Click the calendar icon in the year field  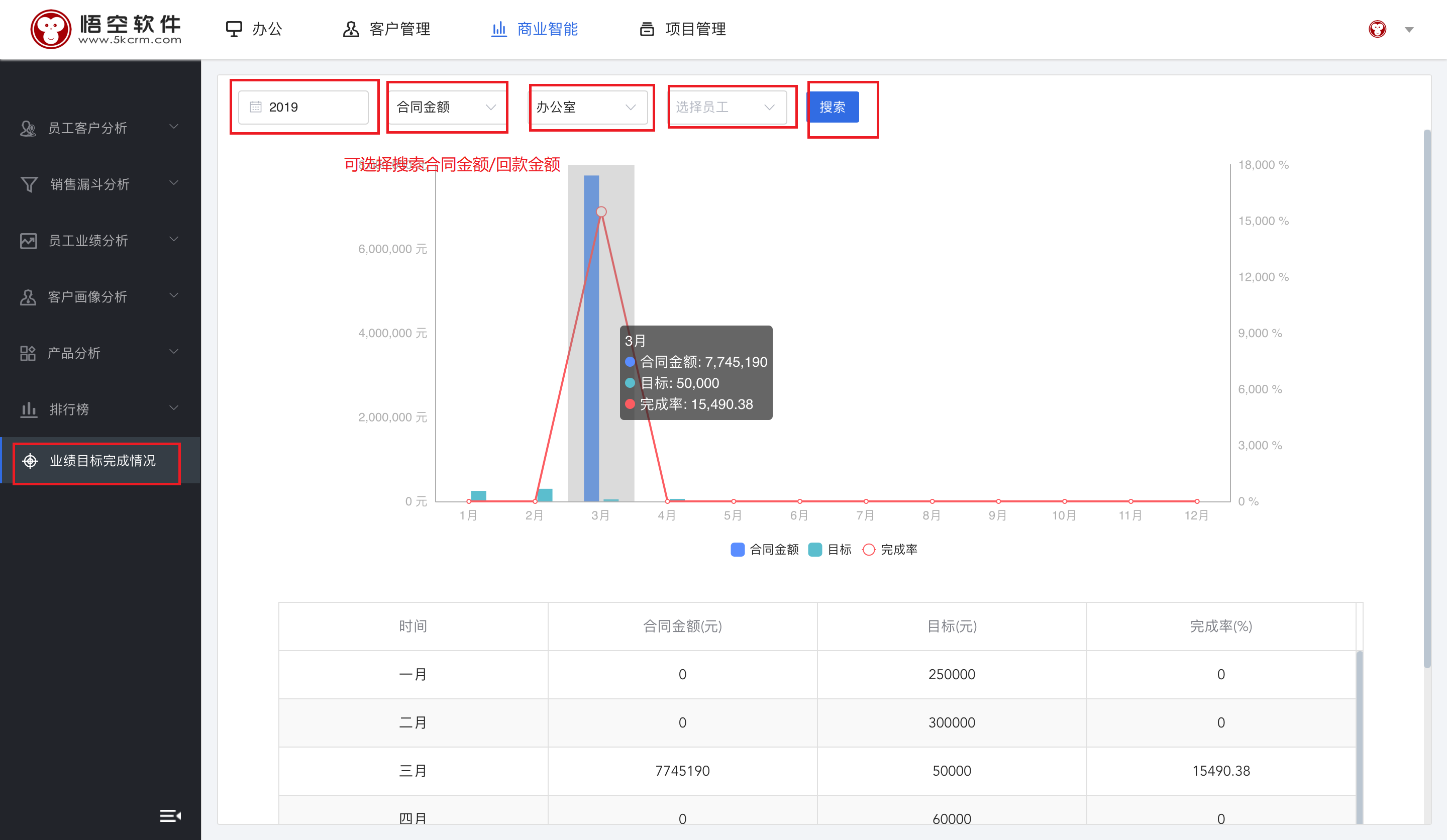pyautogui.click(x=256, y=108)
